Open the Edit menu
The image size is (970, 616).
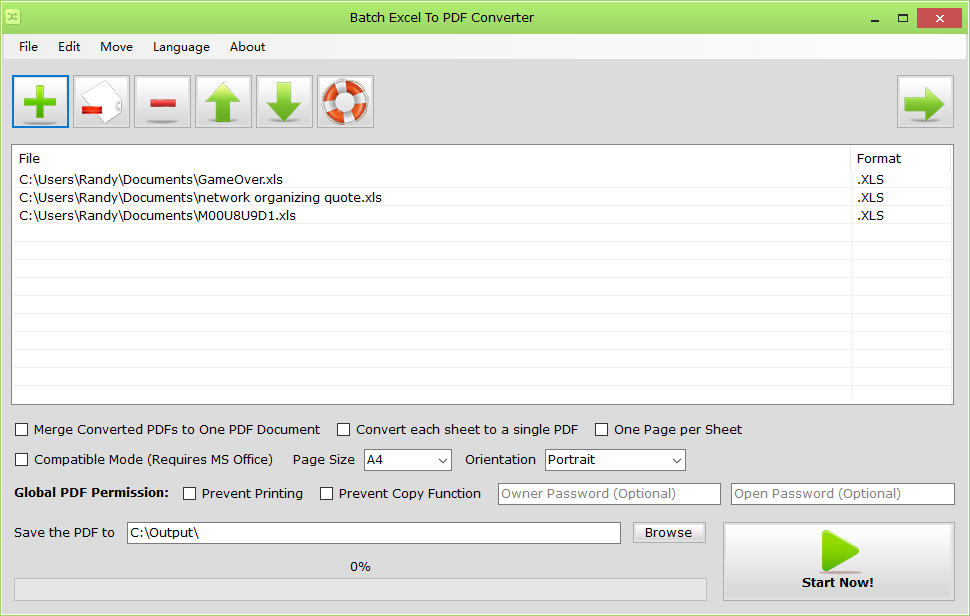pos(69,46)
